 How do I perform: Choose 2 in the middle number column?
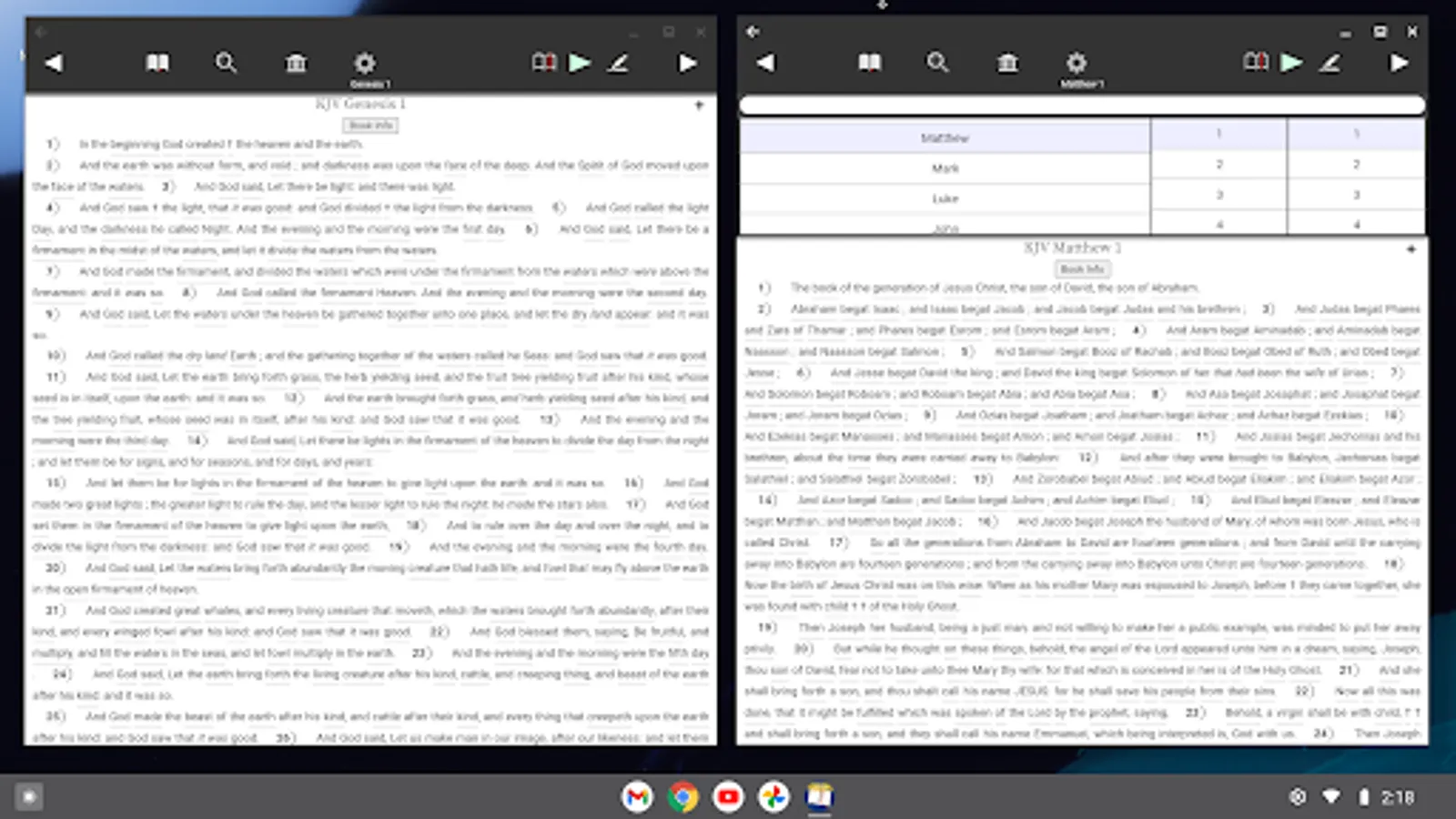[x=1219, y=165]
